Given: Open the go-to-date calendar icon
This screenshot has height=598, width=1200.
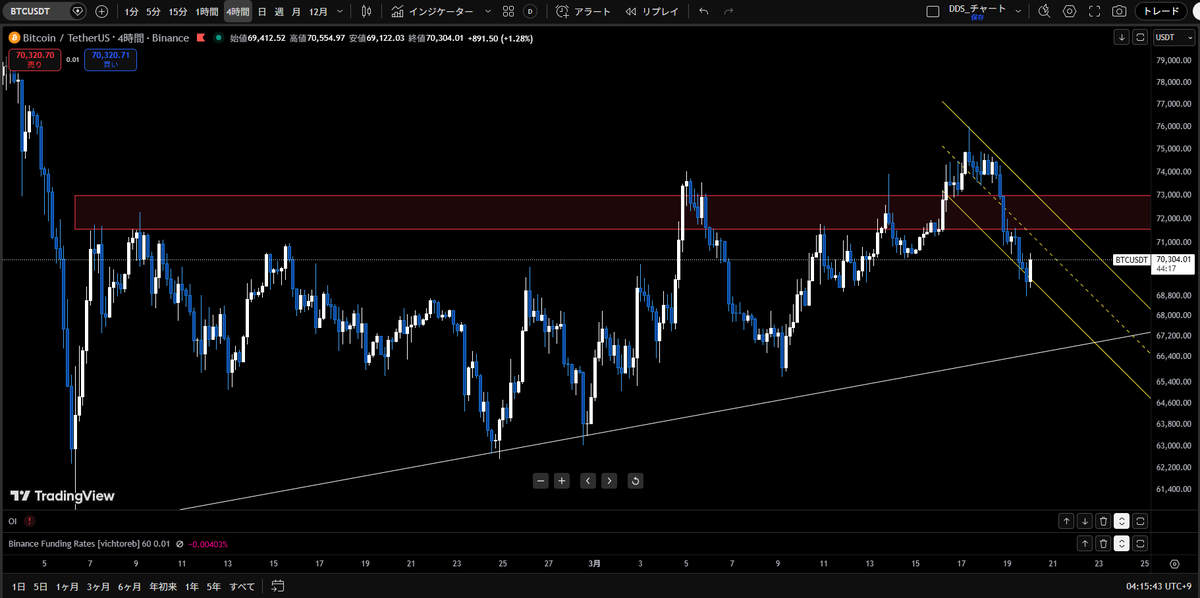Looking at the screenshot, I should tap(279, 586).
